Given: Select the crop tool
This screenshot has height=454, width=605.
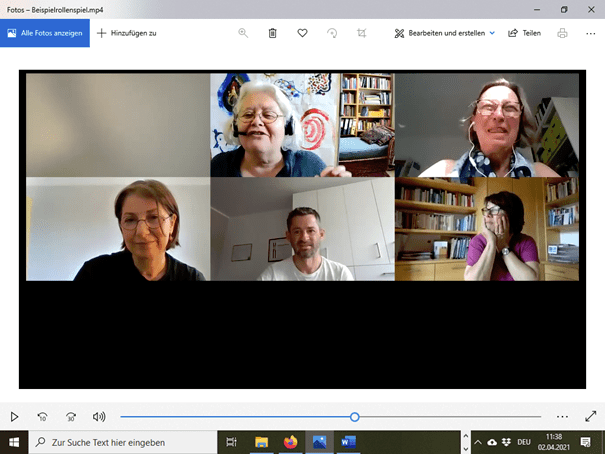Looking at the screenshot, I should point(361,33).
